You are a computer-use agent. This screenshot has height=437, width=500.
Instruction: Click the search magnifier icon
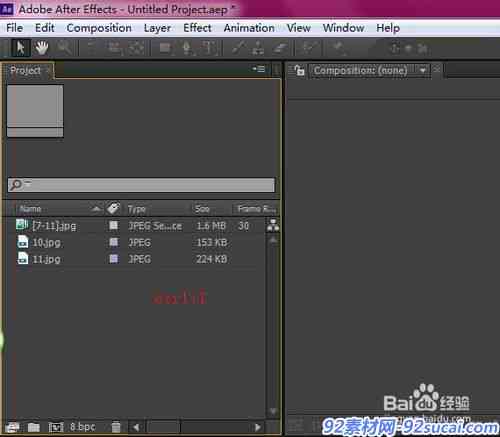pos(16,184)
